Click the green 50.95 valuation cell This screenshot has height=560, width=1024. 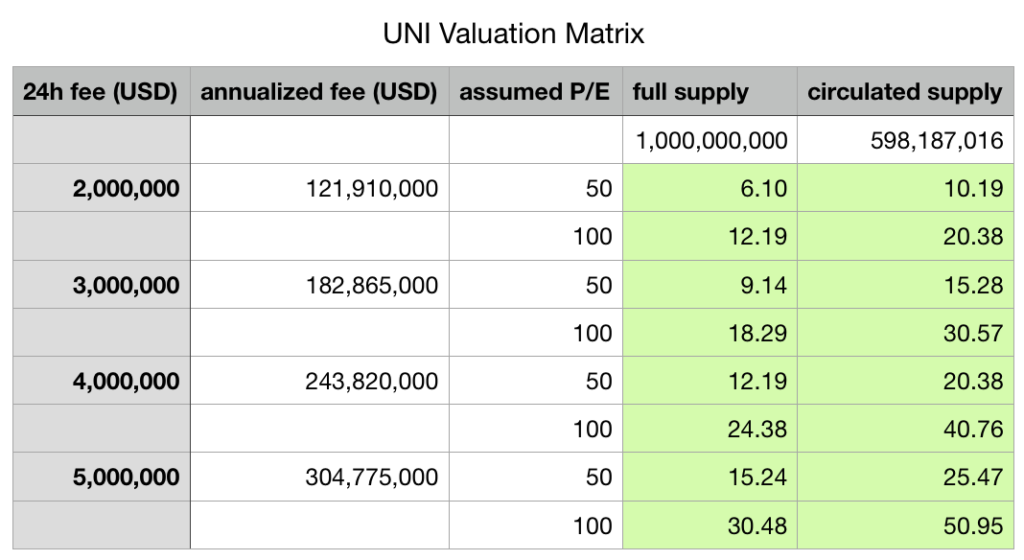click(905, 525)
